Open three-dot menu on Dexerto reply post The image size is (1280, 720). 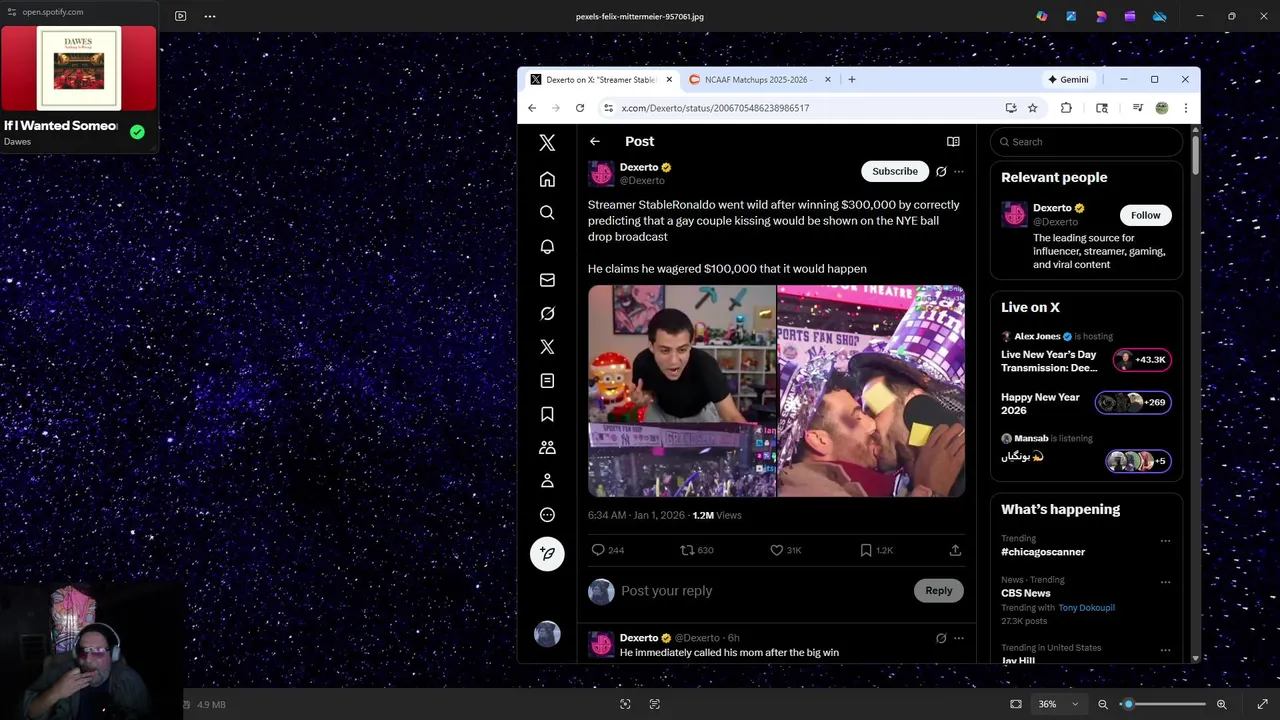click(959, 638)
